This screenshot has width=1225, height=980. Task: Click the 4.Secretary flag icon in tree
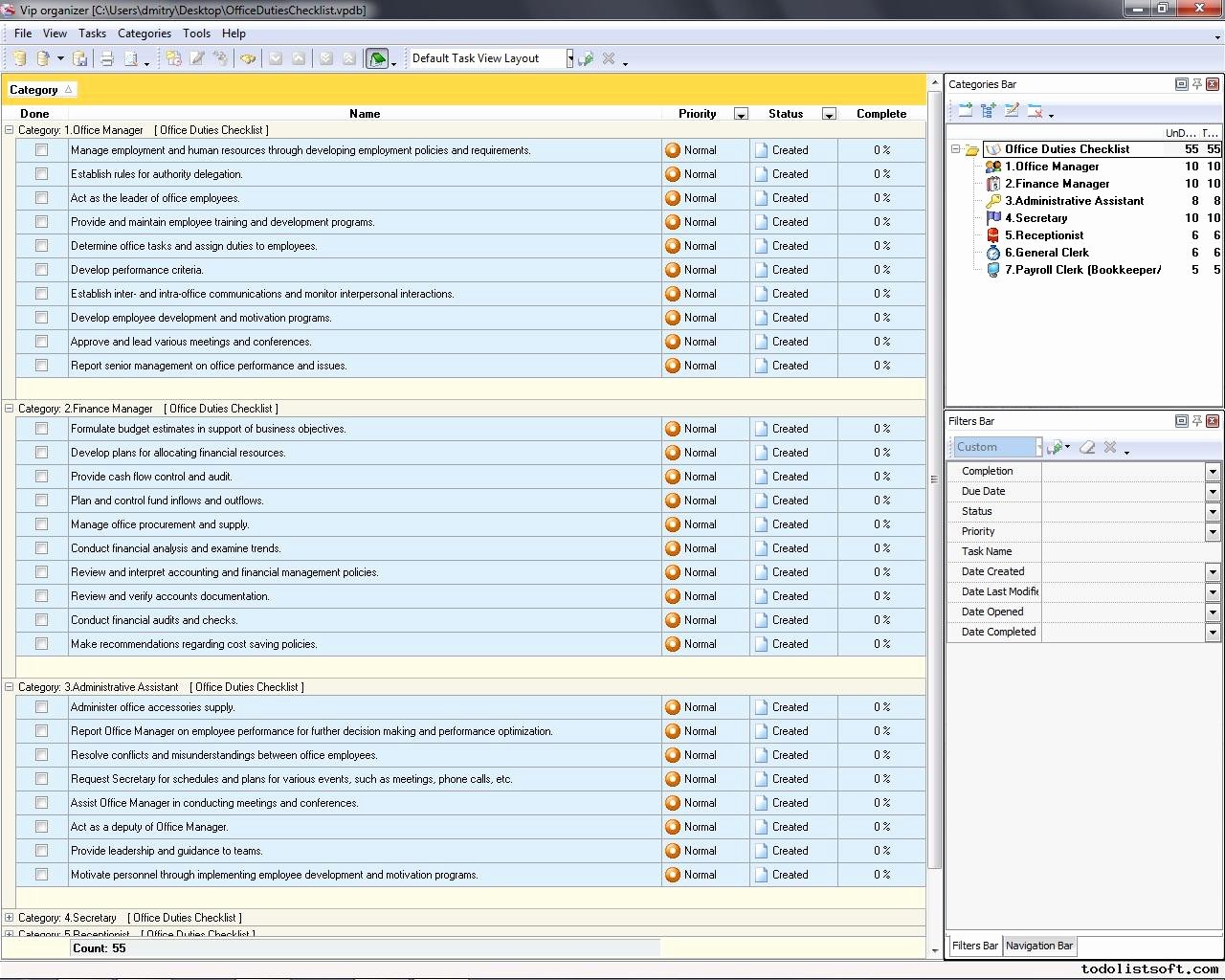[x=993, y=218]
